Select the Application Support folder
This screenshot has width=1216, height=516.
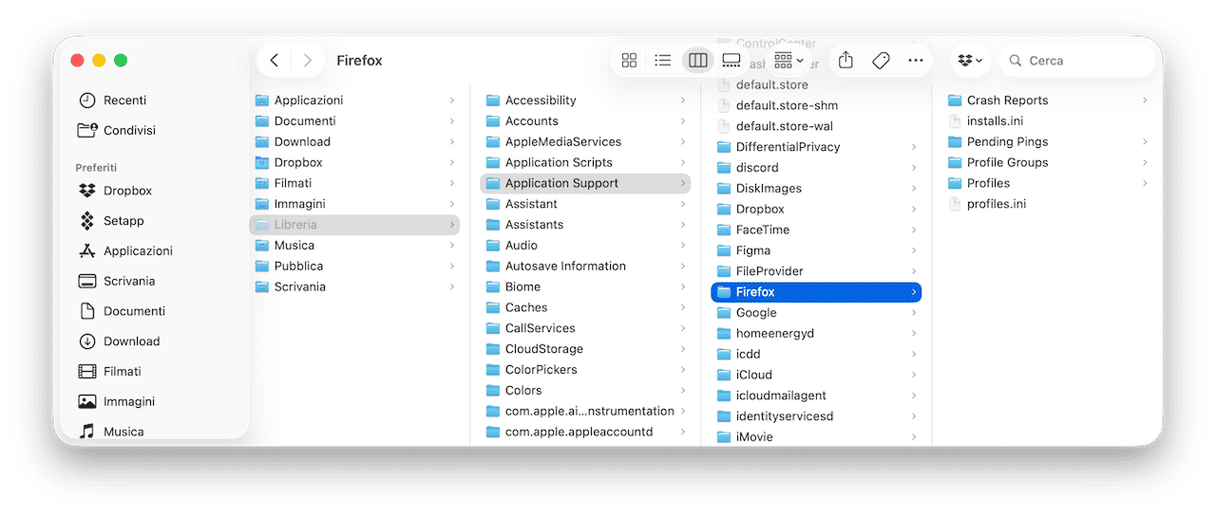(x=585, y=183)
